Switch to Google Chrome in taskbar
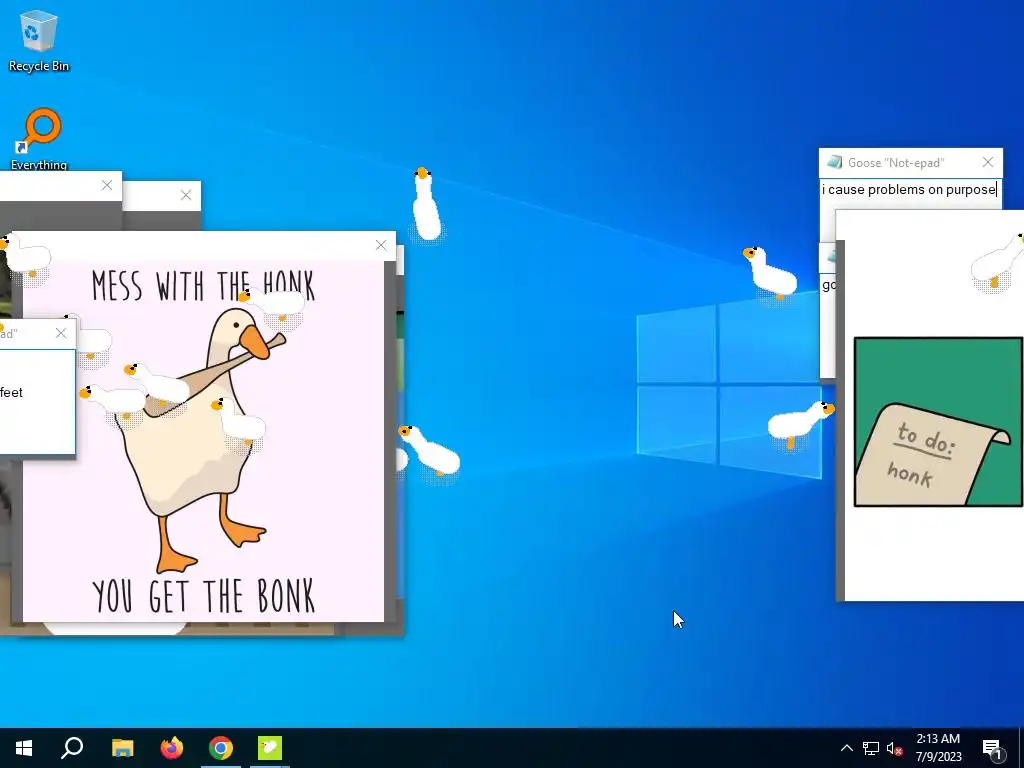 [221, 748]
